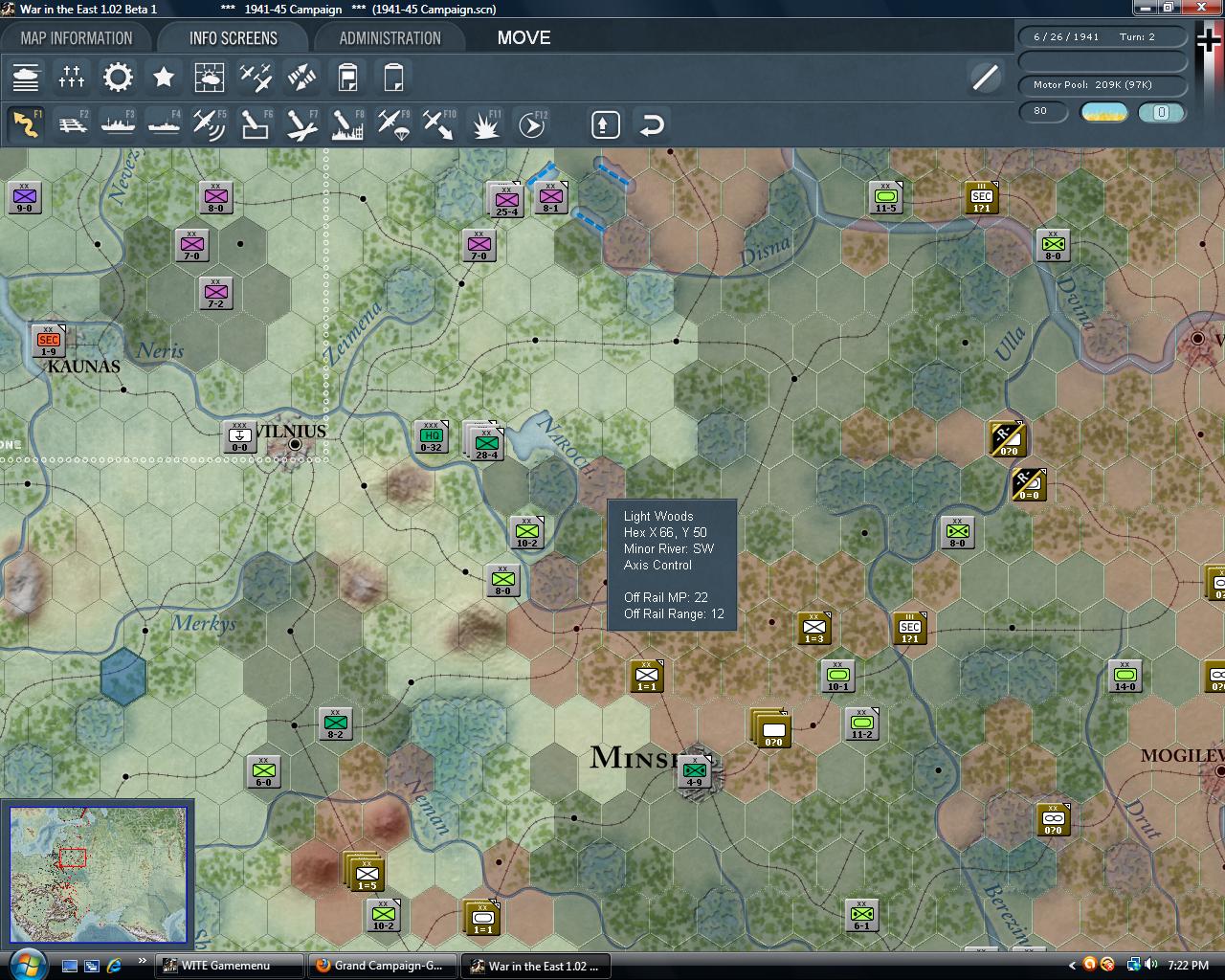Open the filled report page icon
This screenshot has height=980, width=1225.
(x=347, y=77)
